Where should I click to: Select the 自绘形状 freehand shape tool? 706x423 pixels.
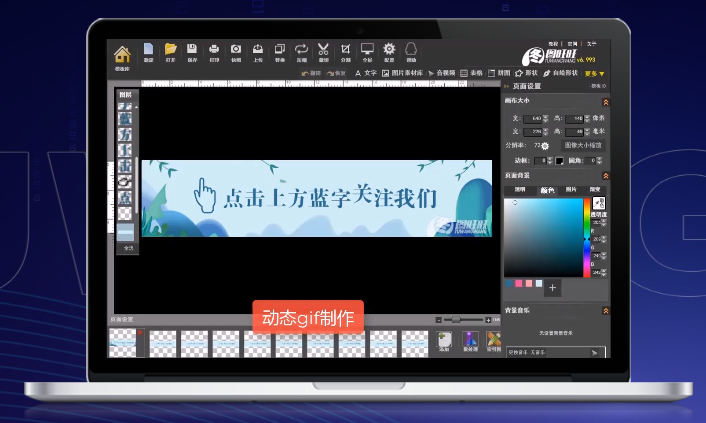point(560,73)
